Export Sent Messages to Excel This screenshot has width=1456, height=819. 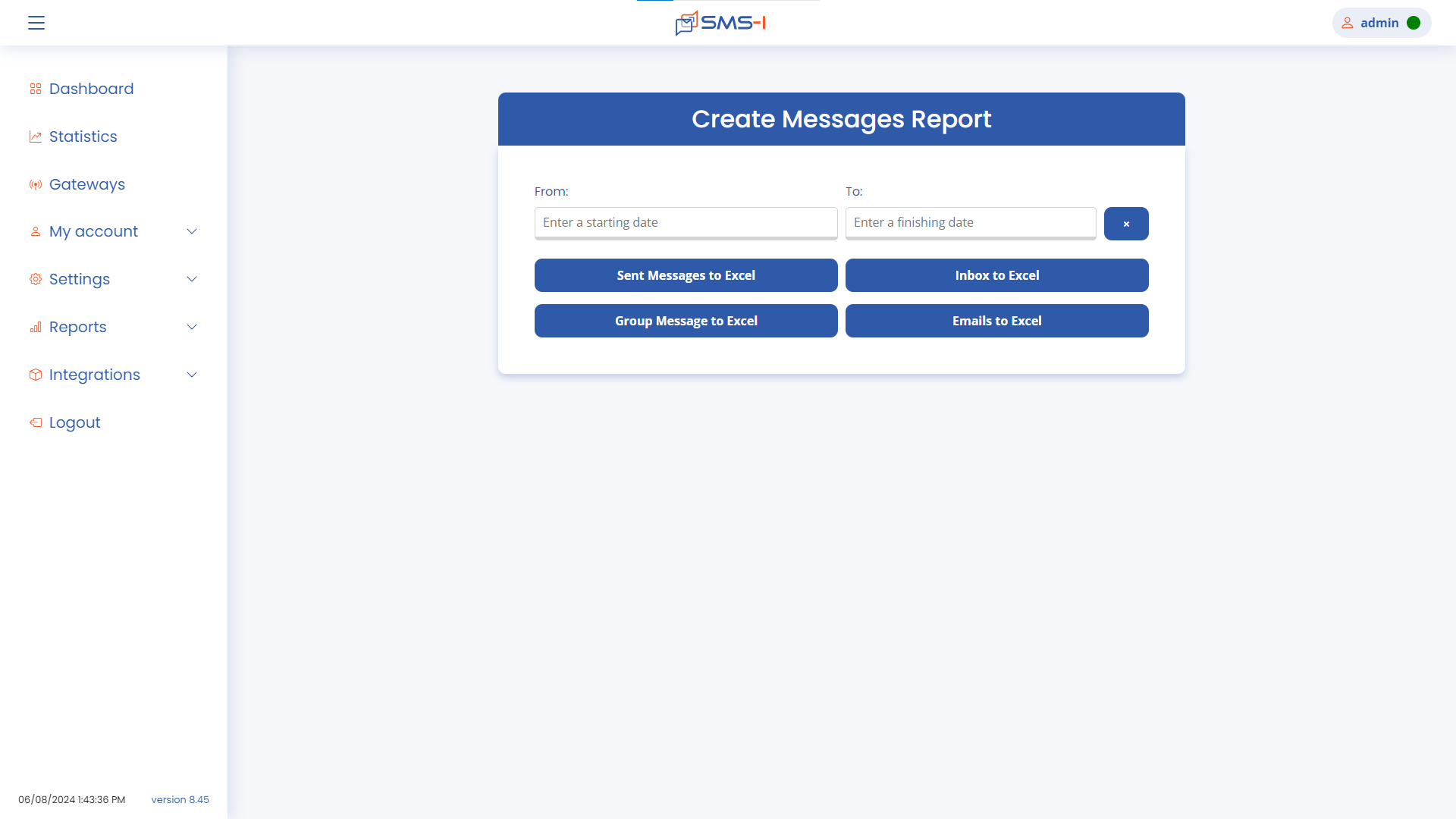point(686,275)
